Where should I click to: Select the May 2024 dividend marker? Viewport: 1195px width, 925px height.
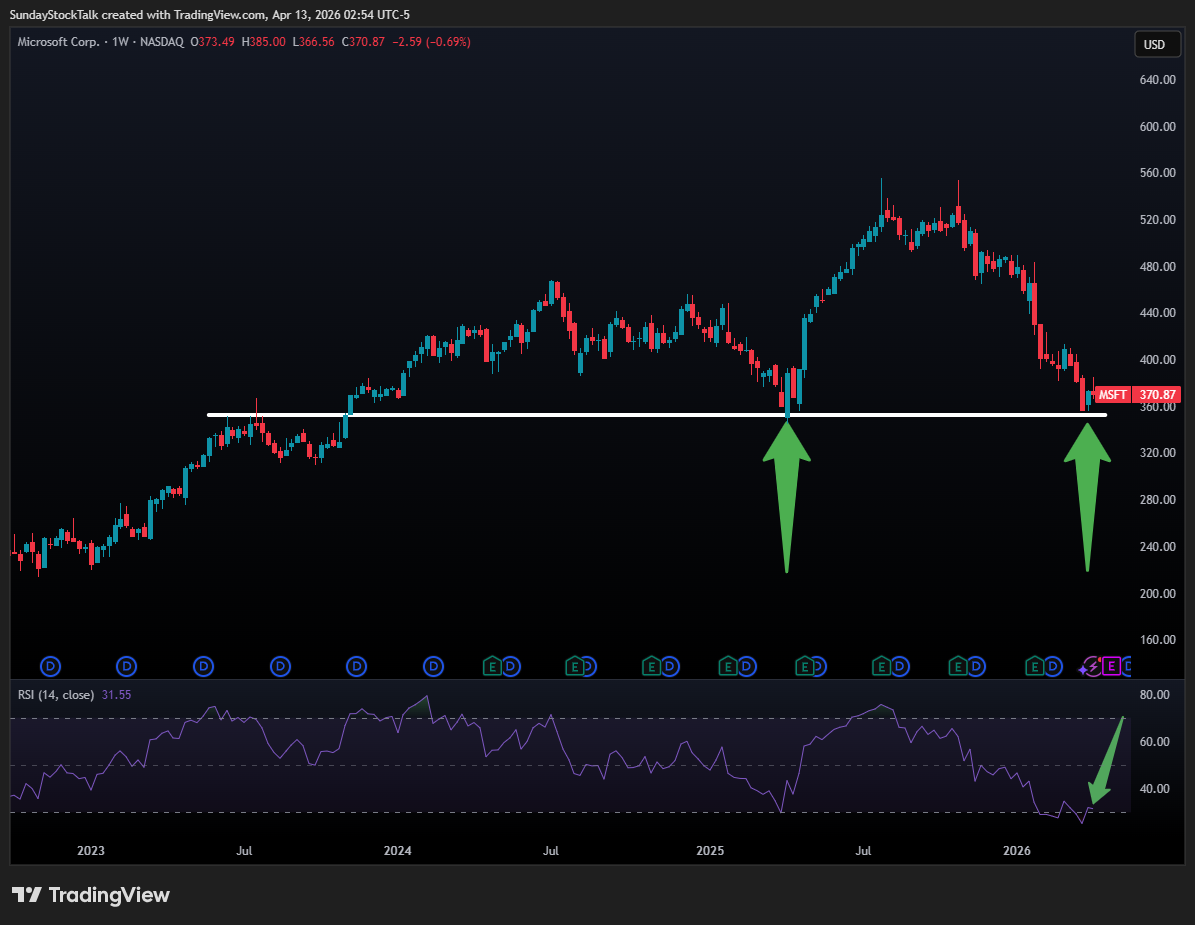[x=511, y=667]
